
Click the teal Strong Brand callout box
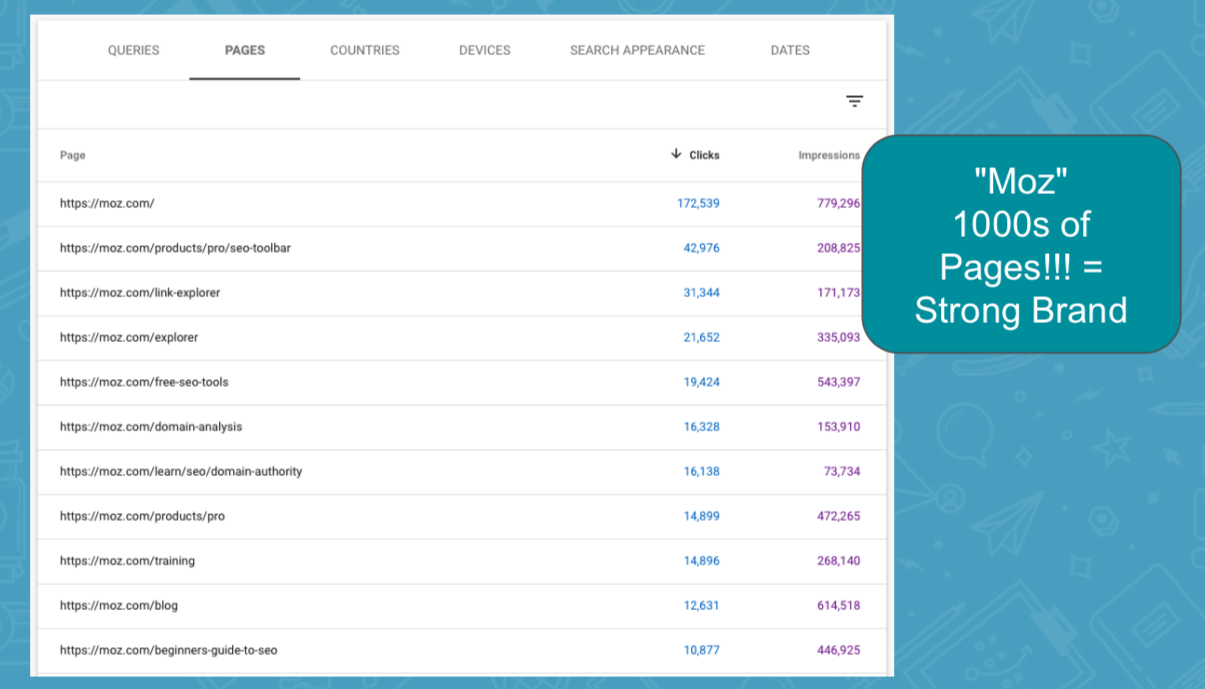pyautogui.click(x=1020, y=244)
